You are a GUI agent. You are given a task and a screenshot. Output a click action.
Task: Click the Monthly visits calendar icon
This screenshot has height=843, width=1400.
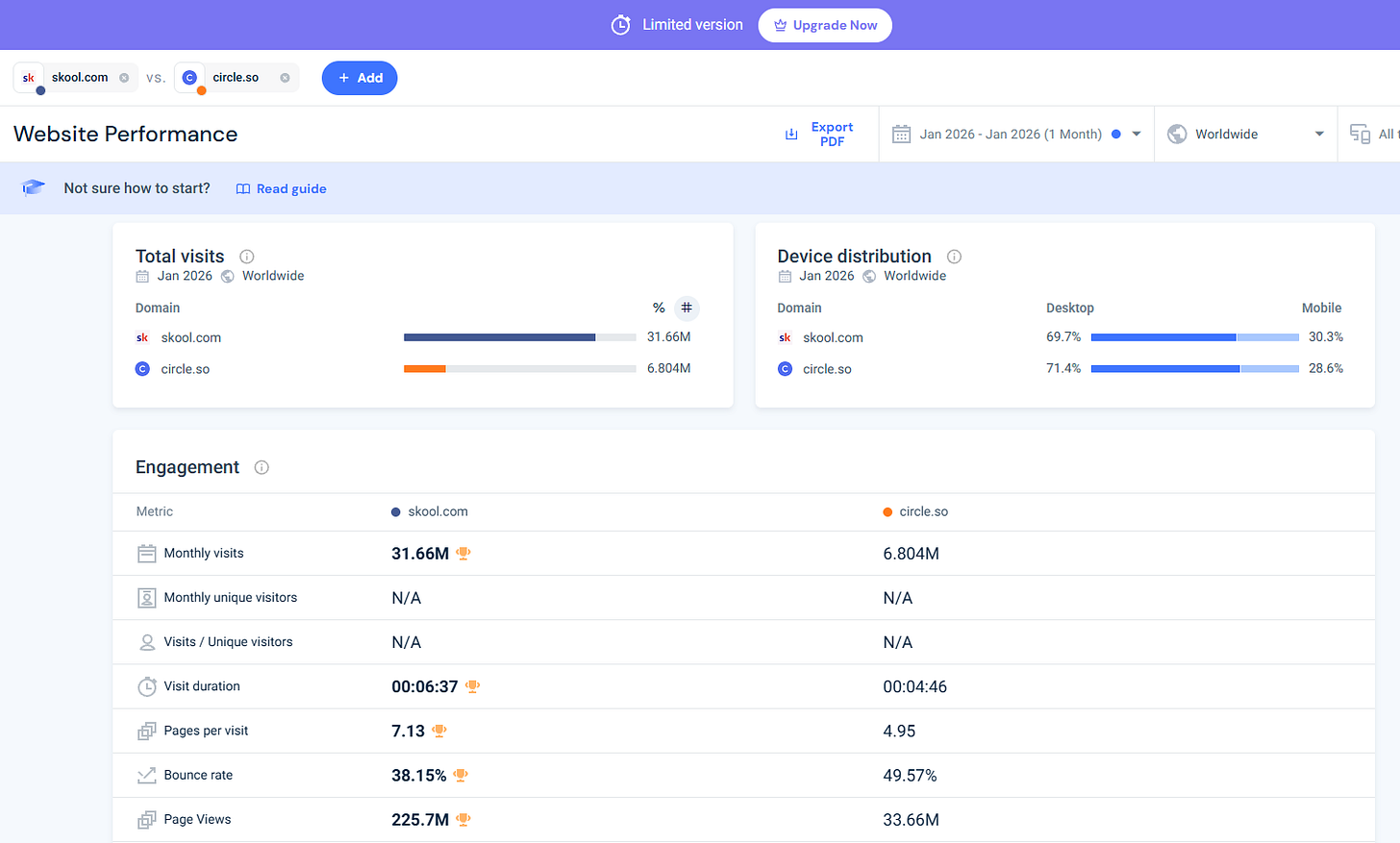pos(146,554)
